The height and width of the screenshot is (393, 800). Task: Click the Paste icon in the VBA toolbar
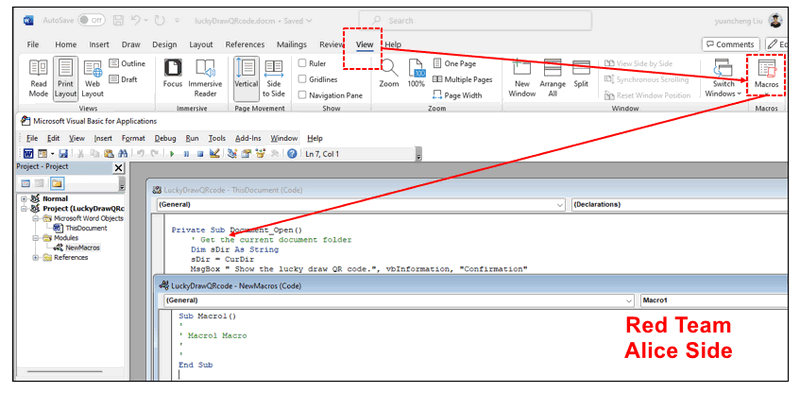[x=109, y=154]
